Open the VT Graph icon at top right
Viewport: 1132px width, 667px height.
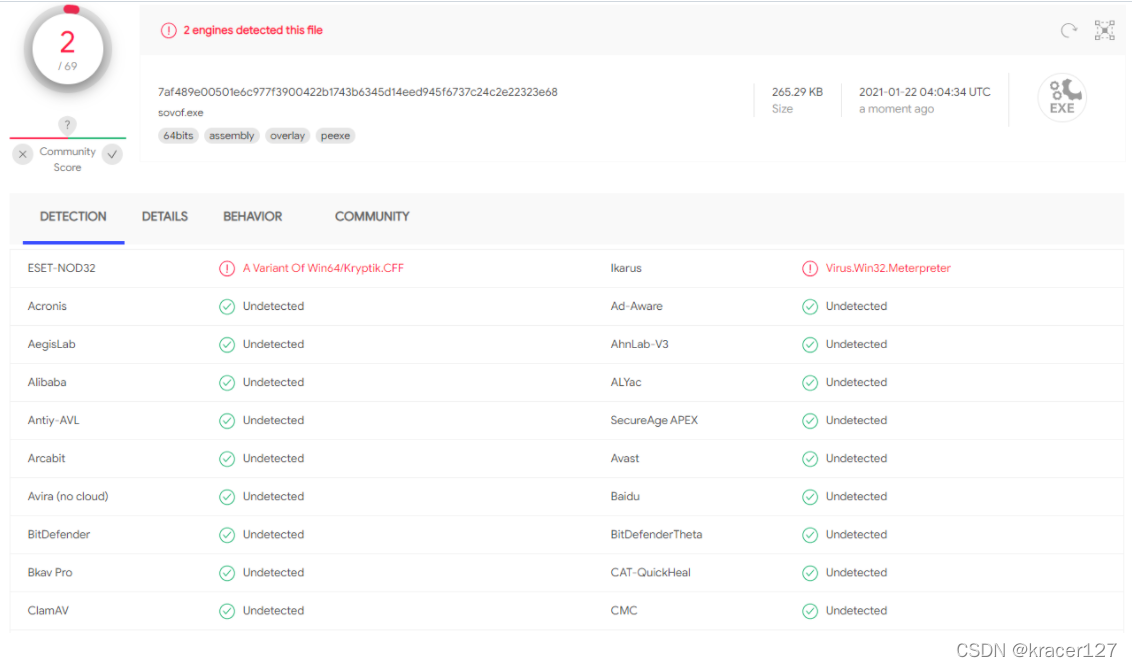[1104, 30]
